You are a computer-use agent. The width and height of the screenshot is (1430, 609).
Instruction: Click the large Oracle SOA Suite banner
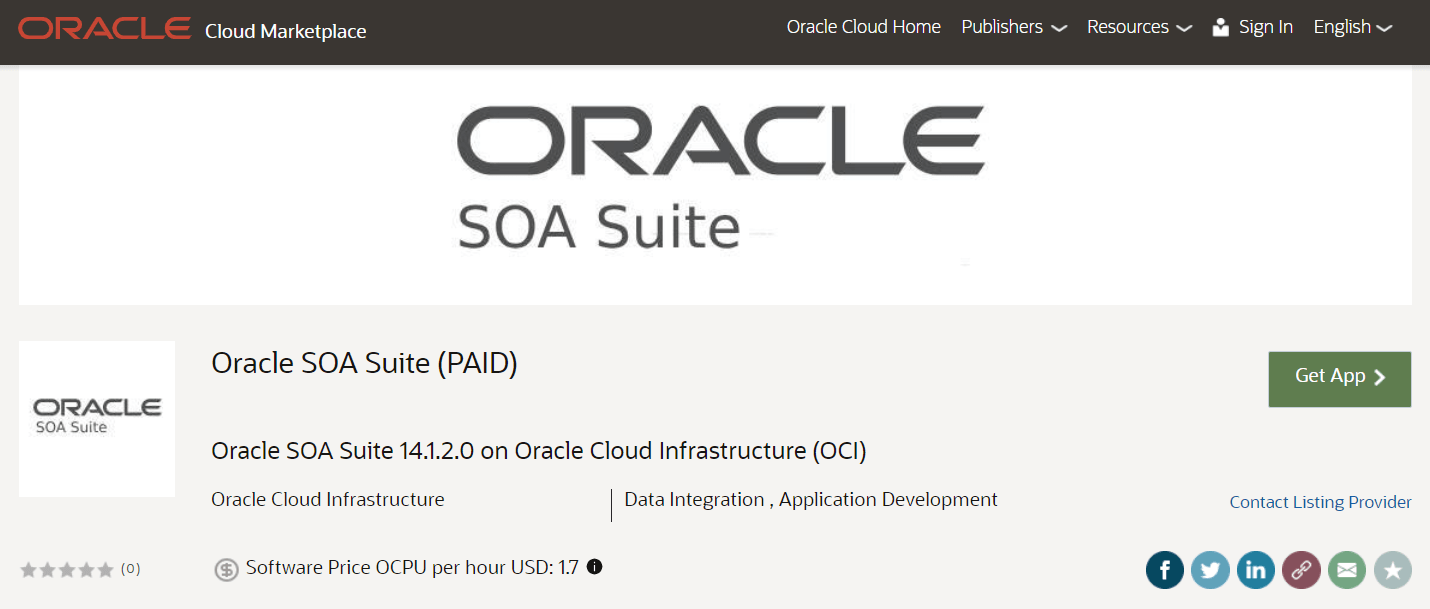point(715,185)
